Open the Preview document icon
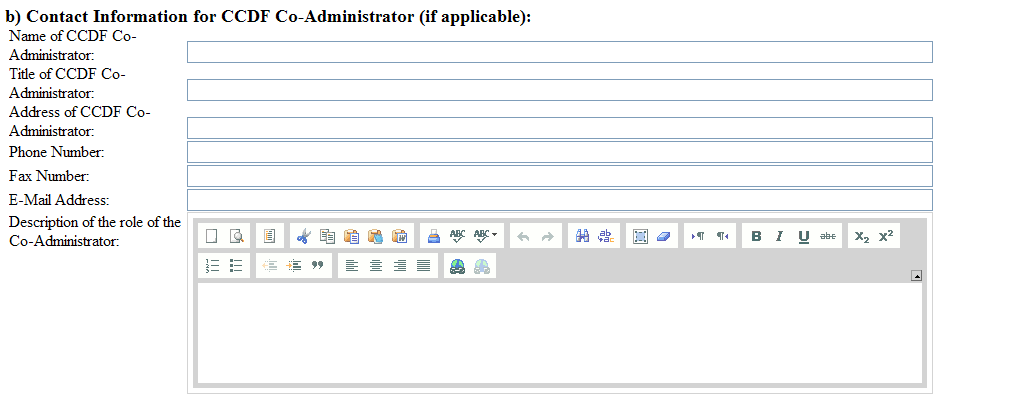 pos(236,237)
